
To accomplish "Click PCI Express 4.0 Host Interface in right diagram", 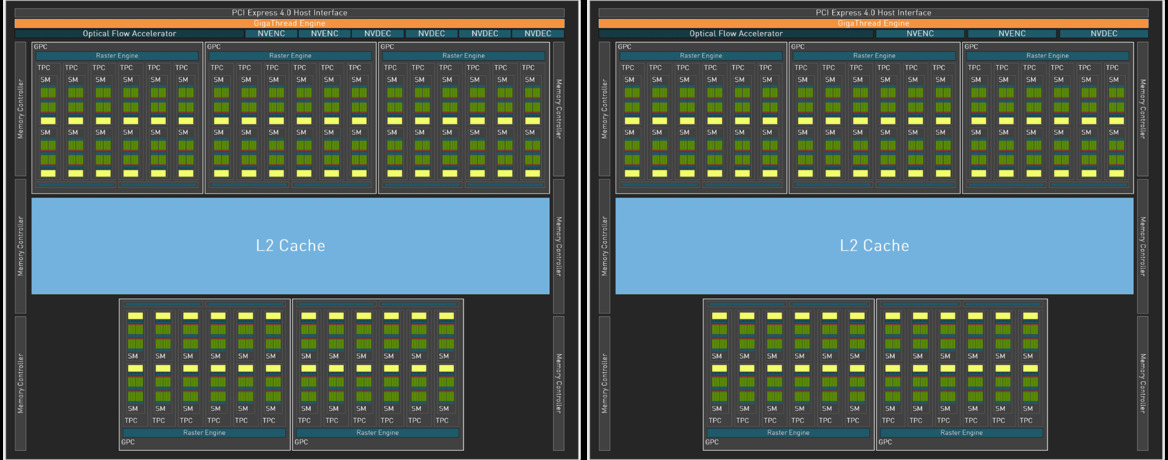I will coord(873,13).
